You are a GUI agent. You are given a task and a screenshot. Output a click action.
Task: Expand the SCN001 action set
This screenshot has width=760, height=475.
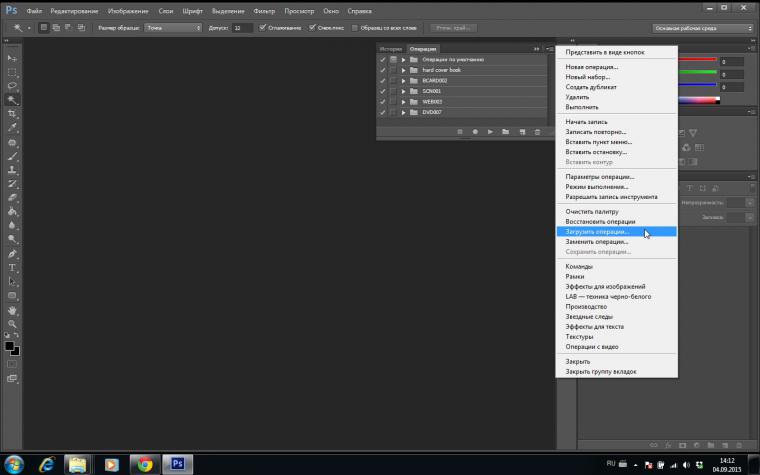(403, 91)
